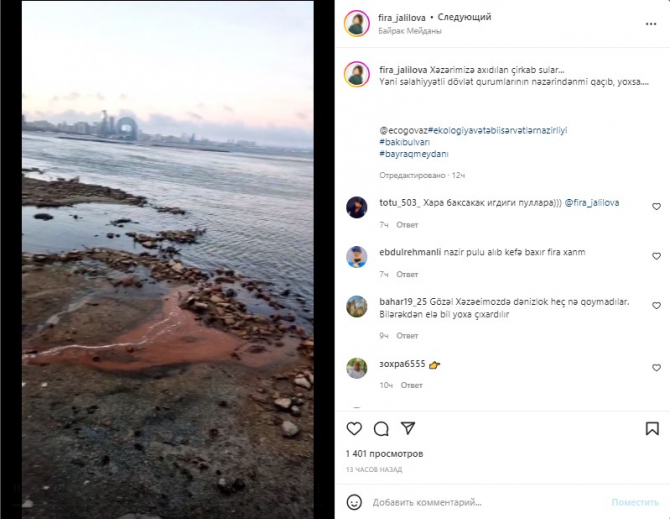
Task: Open the #bayraqmeydanı hashtag
Action: [414, 154]
